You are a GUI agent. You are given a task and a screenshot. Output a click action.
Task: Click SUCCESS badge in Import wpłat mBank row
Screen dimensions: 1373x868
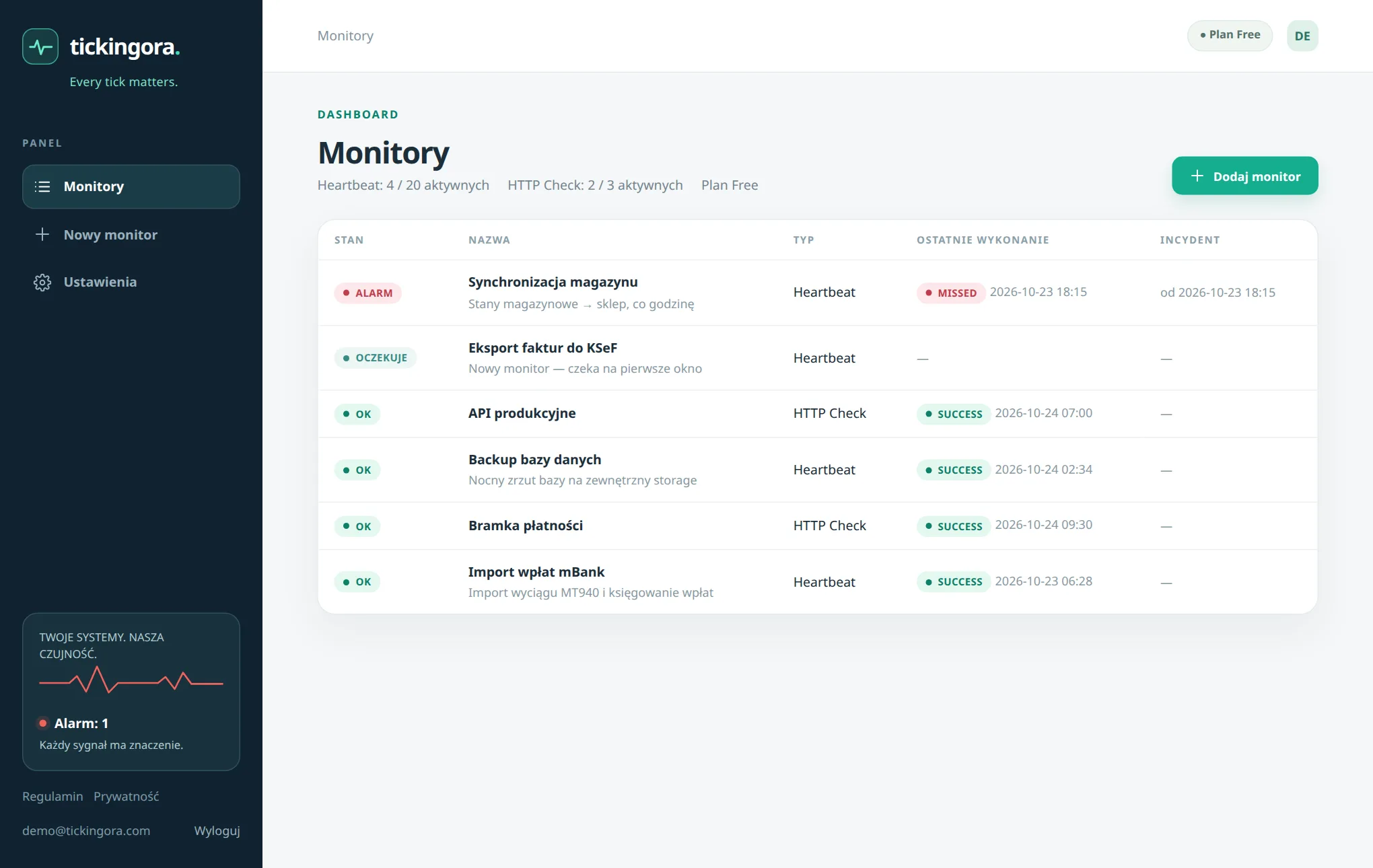[x=954, y=581]
